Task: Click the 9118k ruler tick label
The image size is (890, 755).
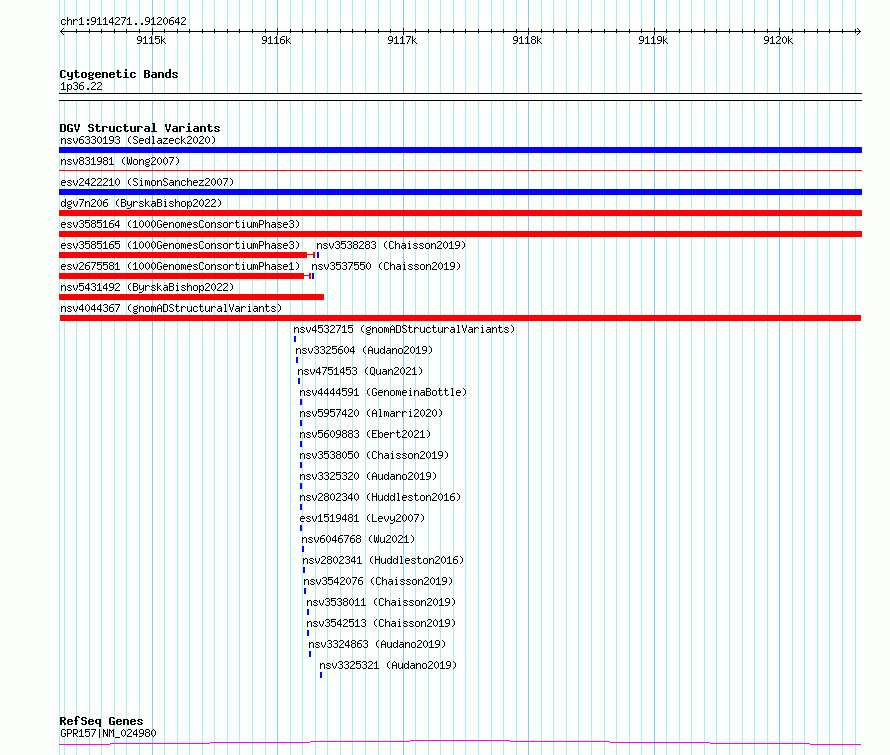Action: coord(527,40)
